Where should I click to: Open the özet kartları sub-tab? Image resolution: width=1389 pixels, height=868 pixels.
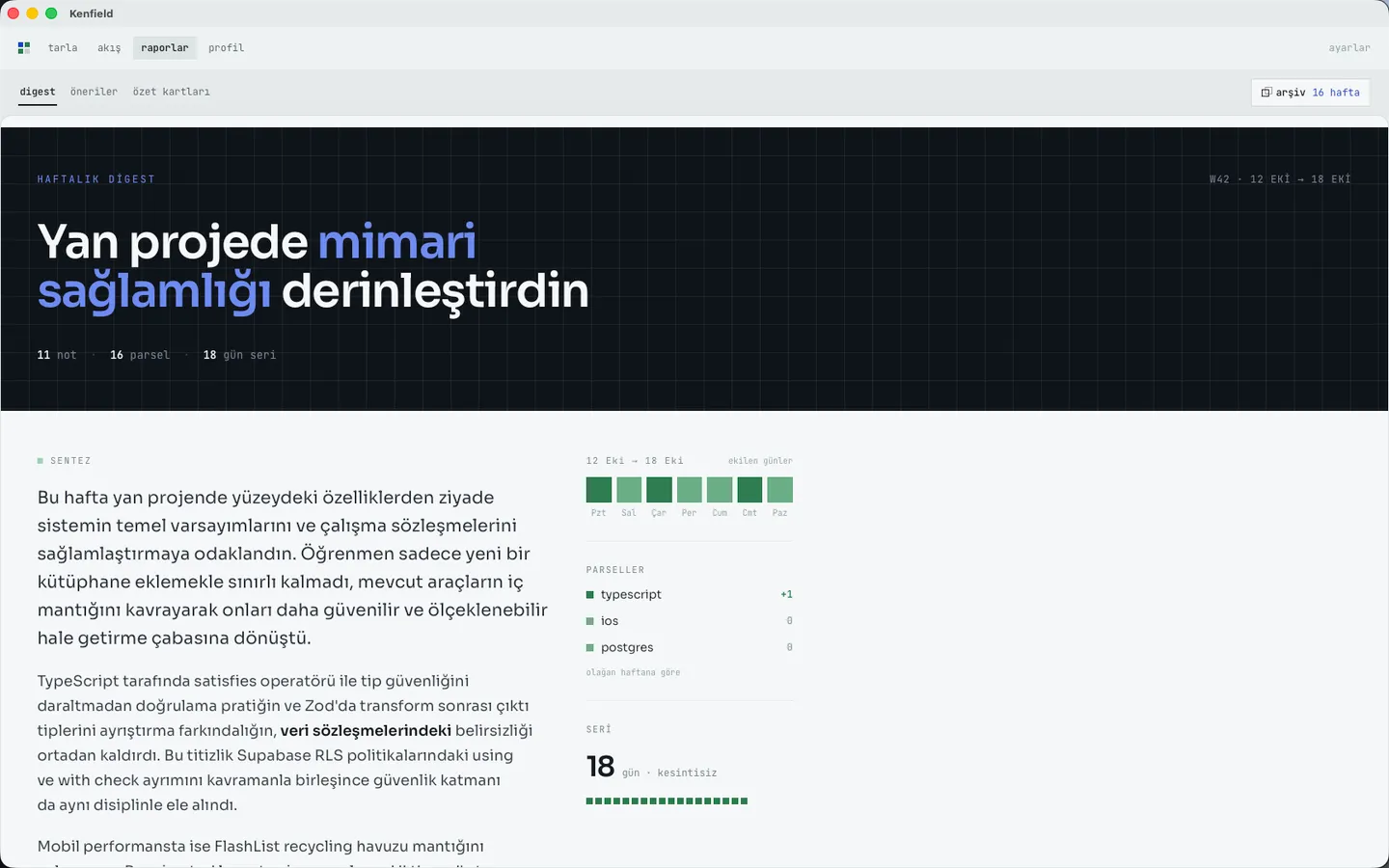click(171, 92)
